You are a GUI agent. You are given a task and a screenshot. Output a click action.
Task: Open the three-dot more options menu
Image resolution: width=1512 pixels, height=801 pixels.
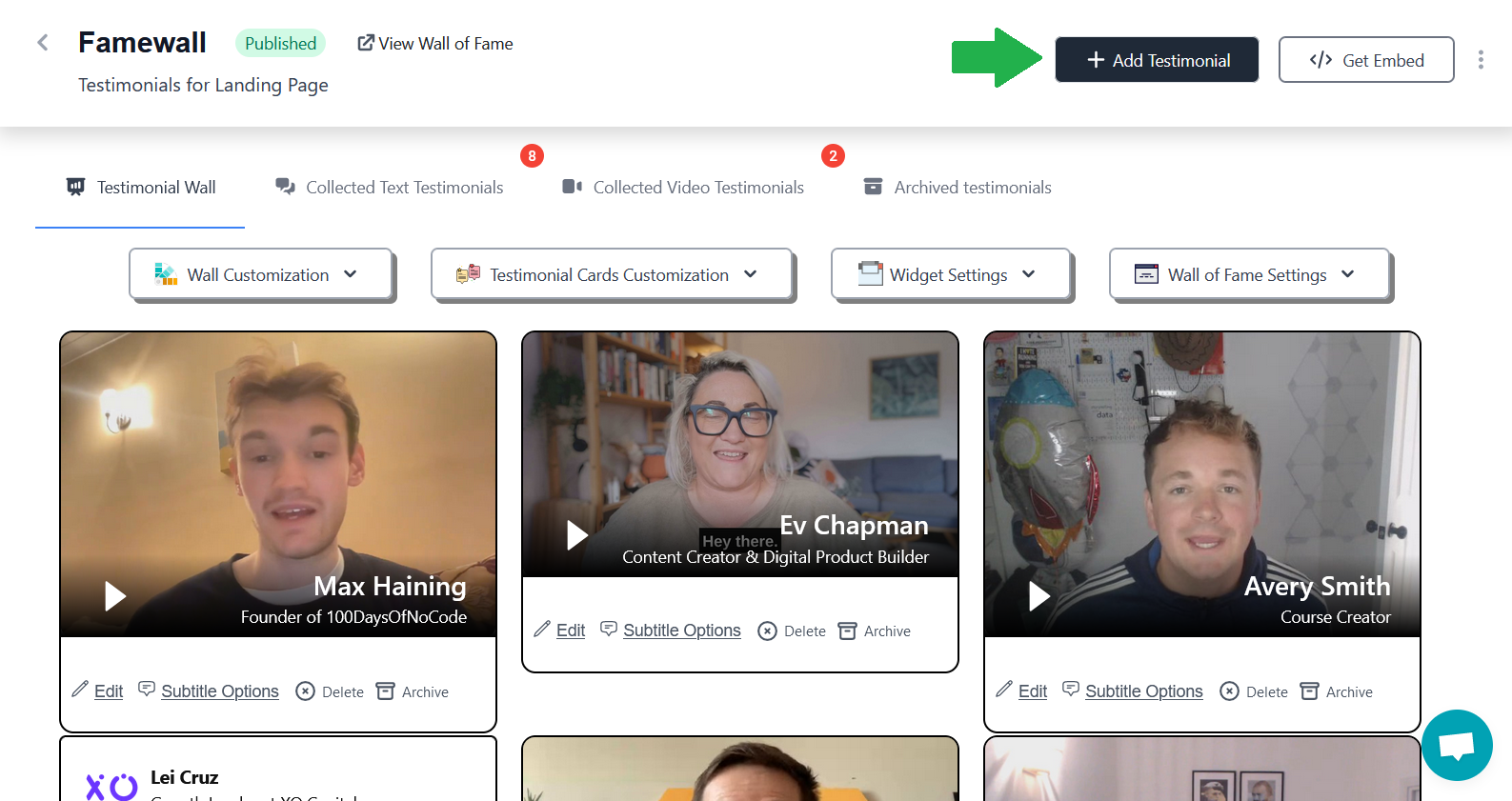(1480, 60)
